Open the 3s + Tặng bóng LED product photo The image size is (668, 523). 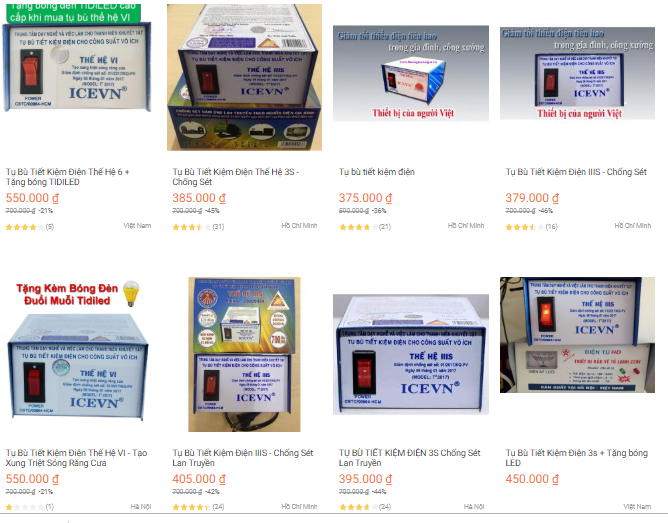577,335
